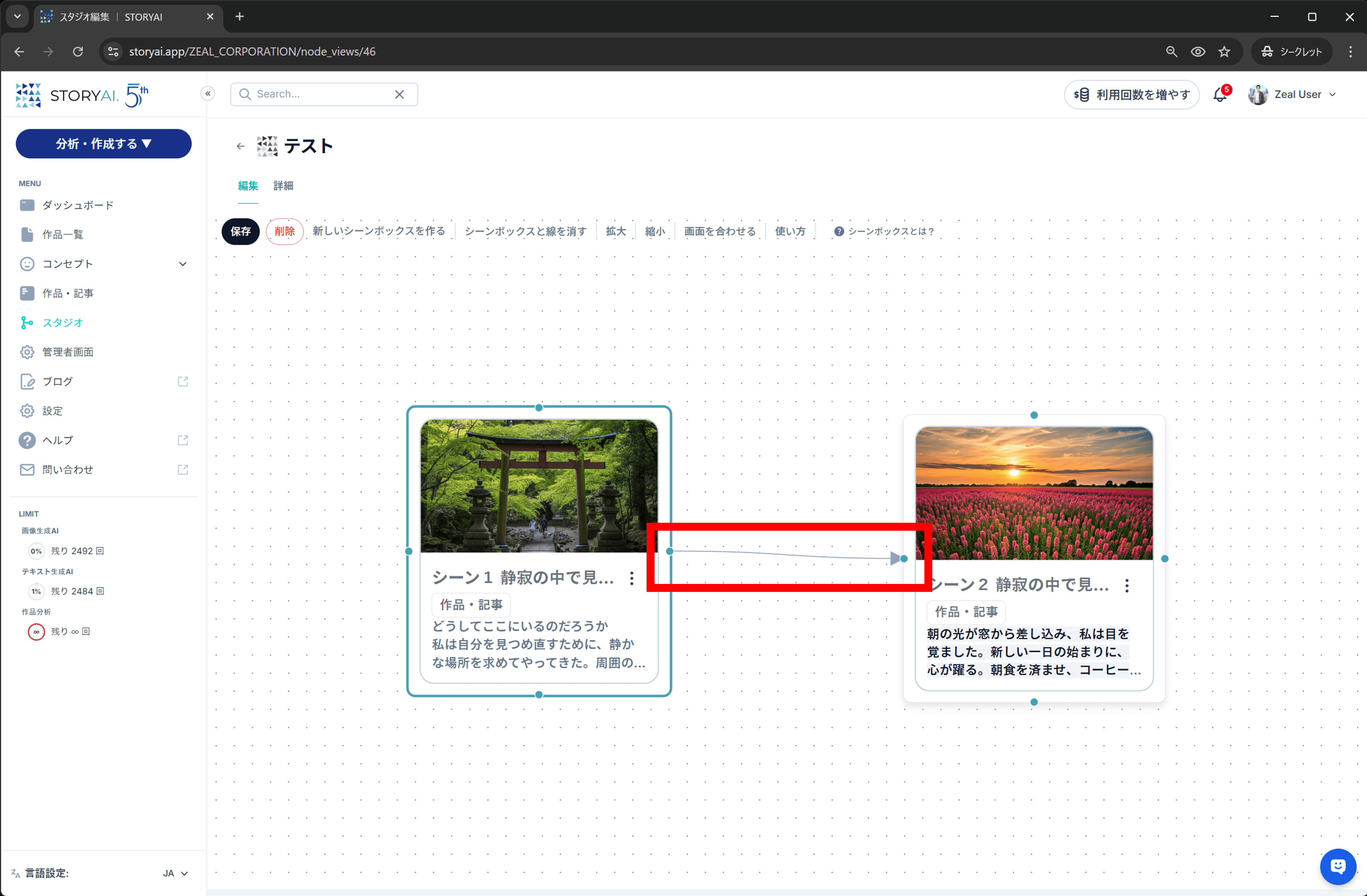
Task: Open 問い合わせ external link
Action: coord(103,470)
